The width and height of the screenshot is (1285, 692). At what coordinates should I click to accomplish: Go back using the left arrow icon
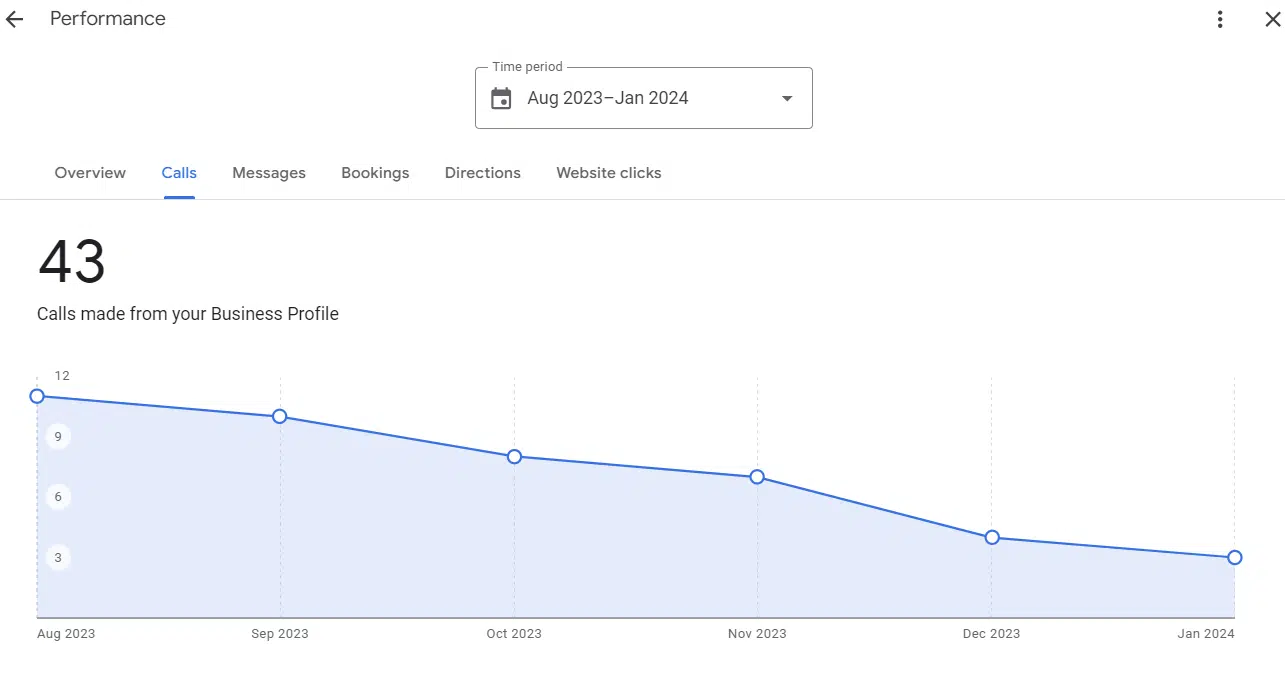14,19
